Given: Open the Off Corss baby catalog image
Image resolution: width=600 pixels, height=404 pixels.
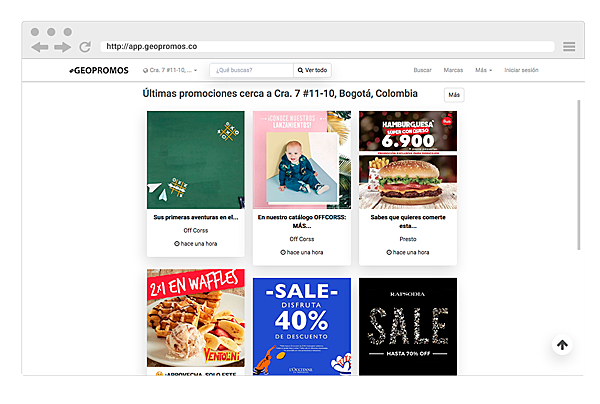Looking at the screenshot, I should pos(302,160).
